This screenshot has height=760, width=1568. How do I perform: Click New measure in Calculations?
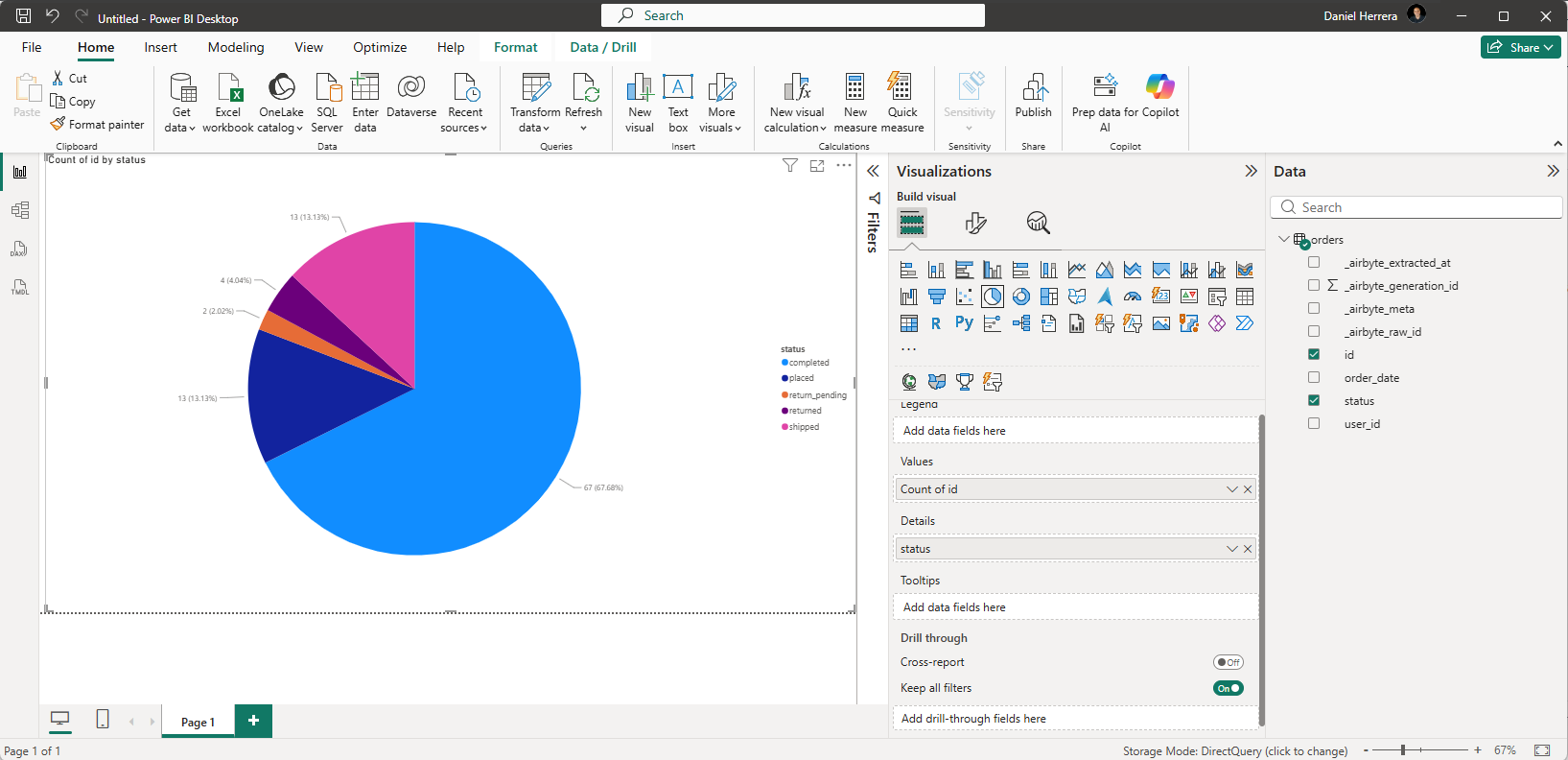tap(855, 103)
